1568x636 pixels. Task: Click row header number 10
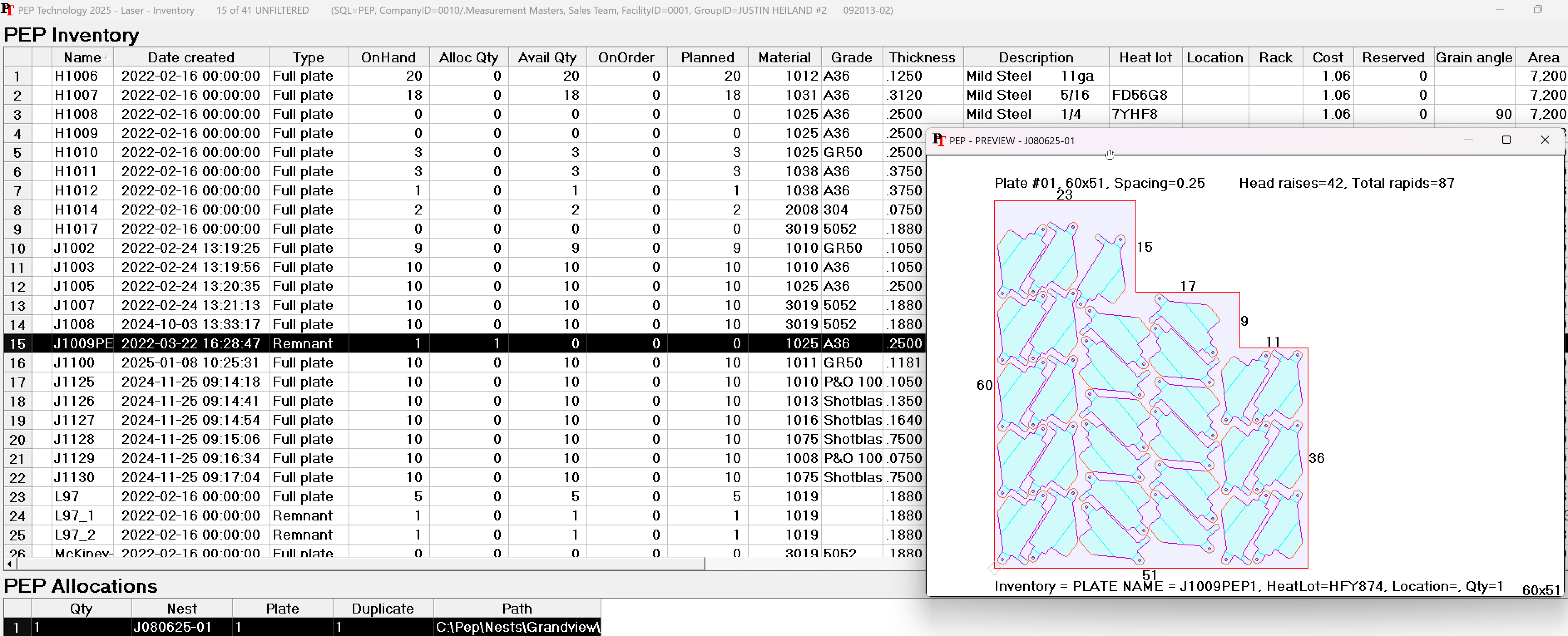pos(17,248)
